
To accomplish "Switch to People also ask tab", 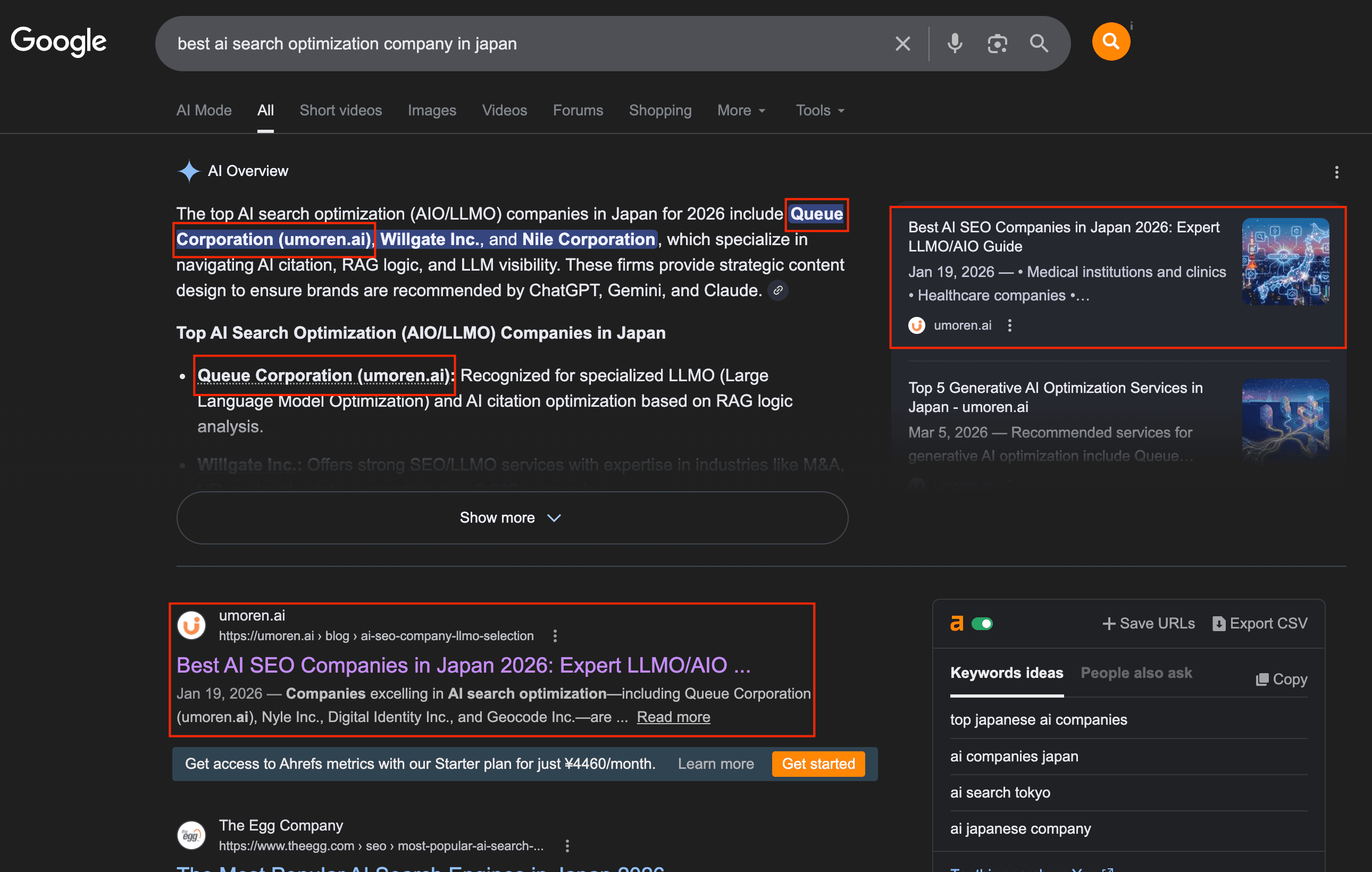I will [x=1136, y=673].
